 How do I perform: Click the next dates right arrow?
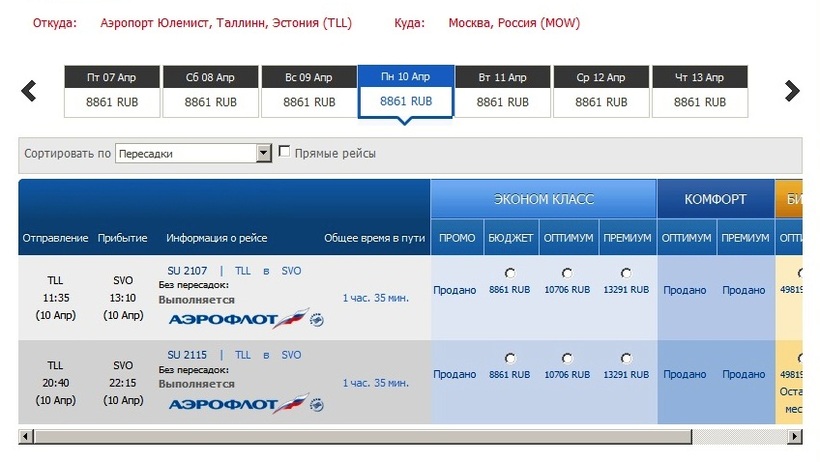click(x=792, y=91)
